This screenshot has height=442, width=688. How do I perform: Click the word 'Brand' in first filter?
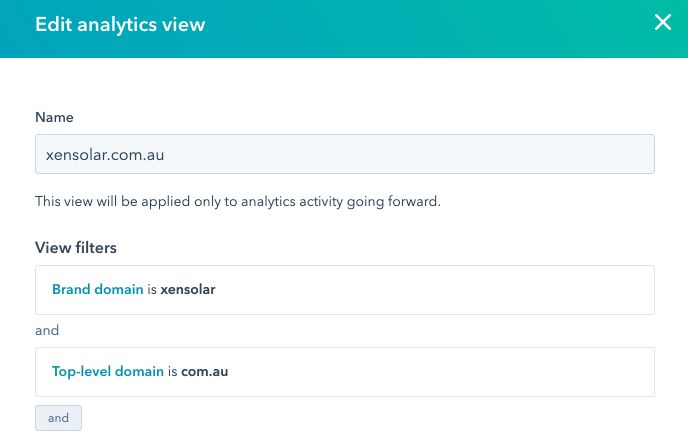(71, 290)
